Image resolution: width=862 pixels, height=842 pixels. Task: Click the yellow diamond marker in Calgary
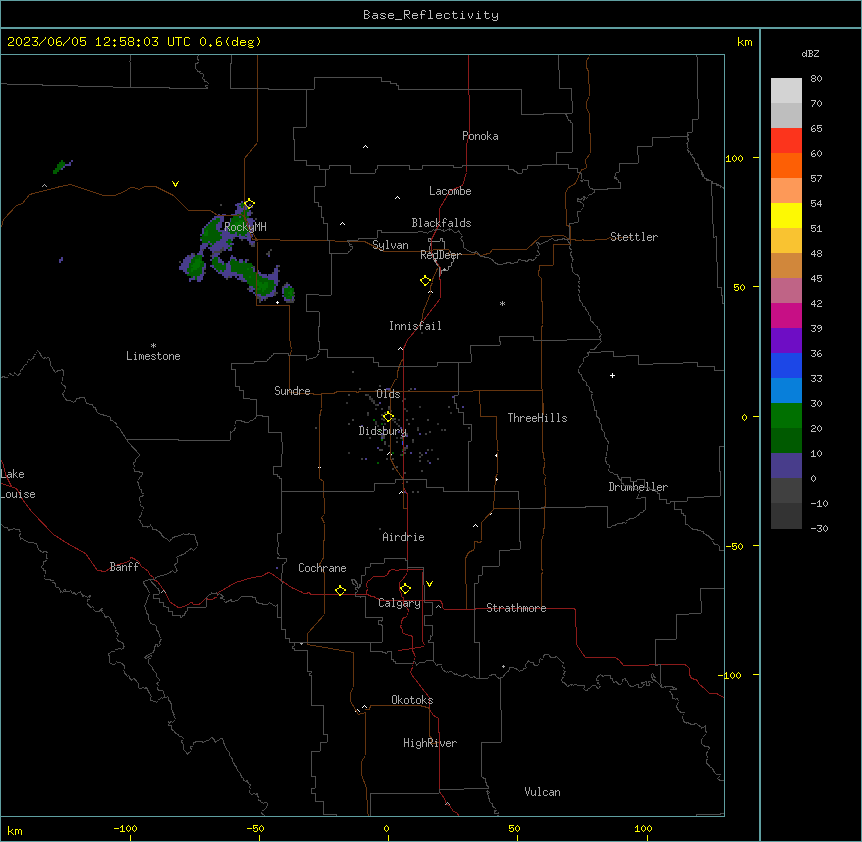[405, 589]
